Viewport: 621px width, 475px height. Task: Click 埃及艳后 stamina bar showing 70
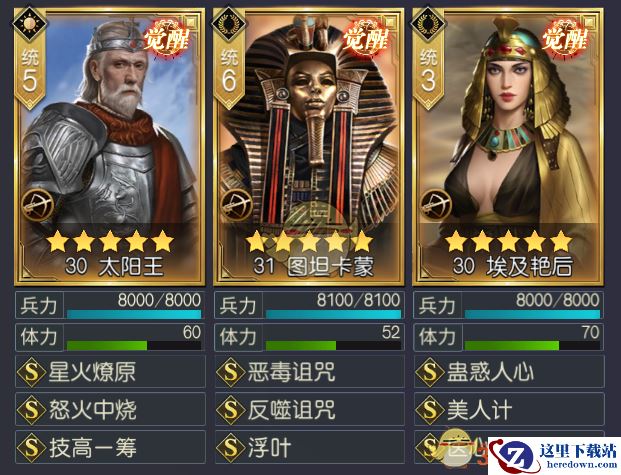[x=509, y=338]
